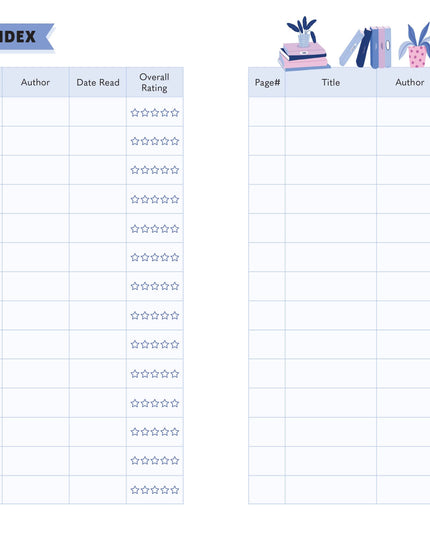Click Author header in the left table
430x537 pixels.
pyautogui.click(x=35, y=82)
